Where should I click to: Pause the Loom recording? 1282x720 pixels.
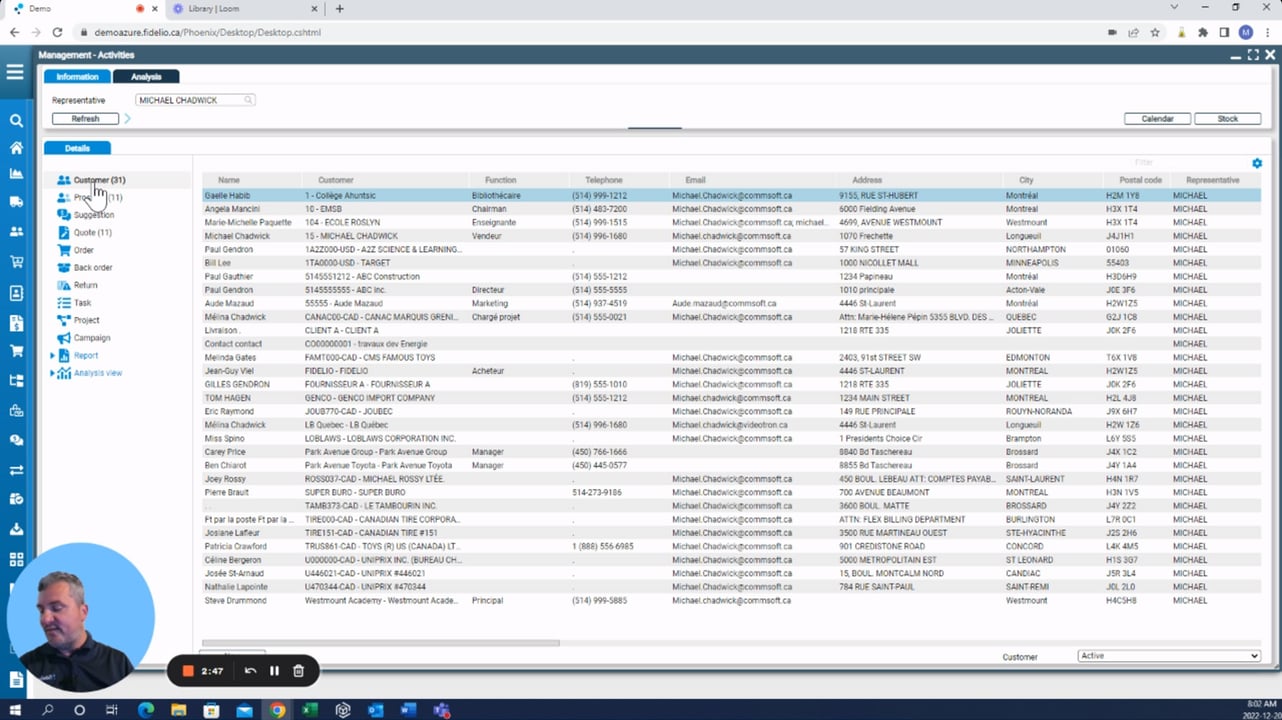pyautogui.click(x=274, y=671)
